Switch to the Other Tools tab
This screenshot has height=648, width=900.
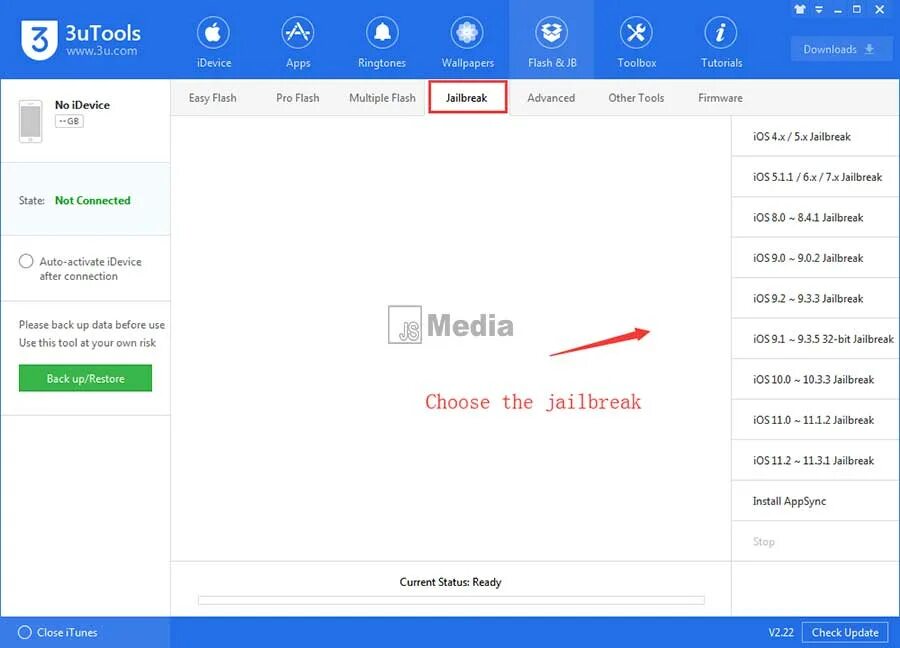636,98
